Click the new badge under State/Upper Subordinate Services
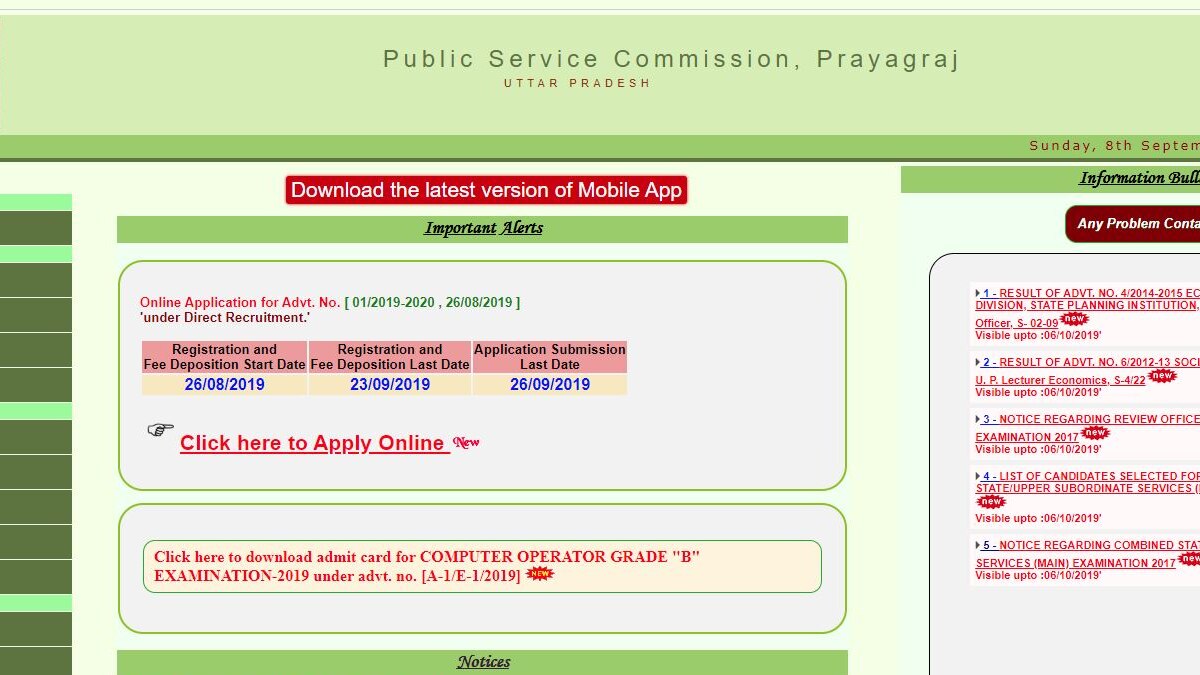 coord(991,502)
